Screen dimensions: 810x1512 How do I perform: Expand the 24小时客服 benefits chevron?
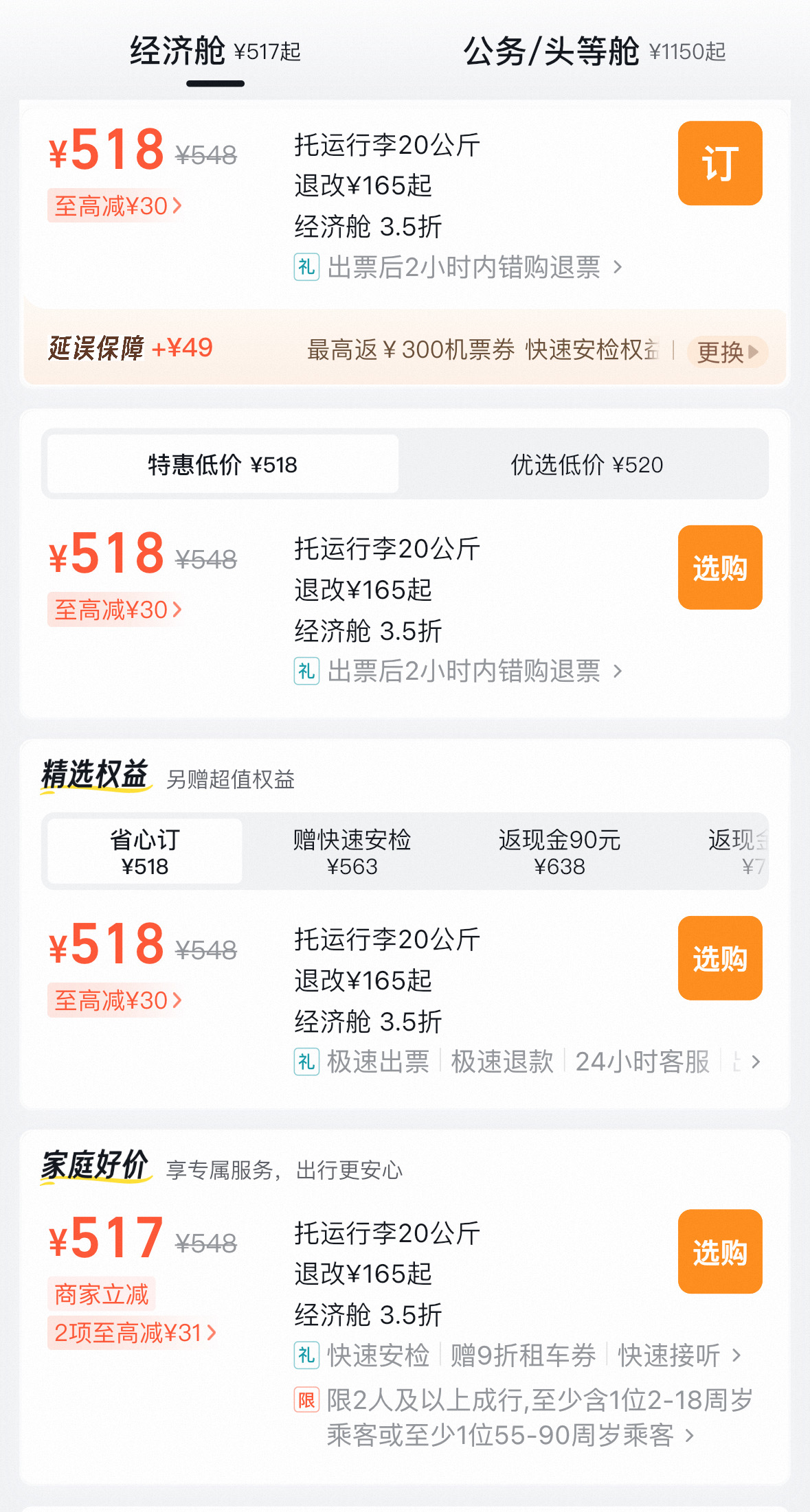pos(756,1062)
